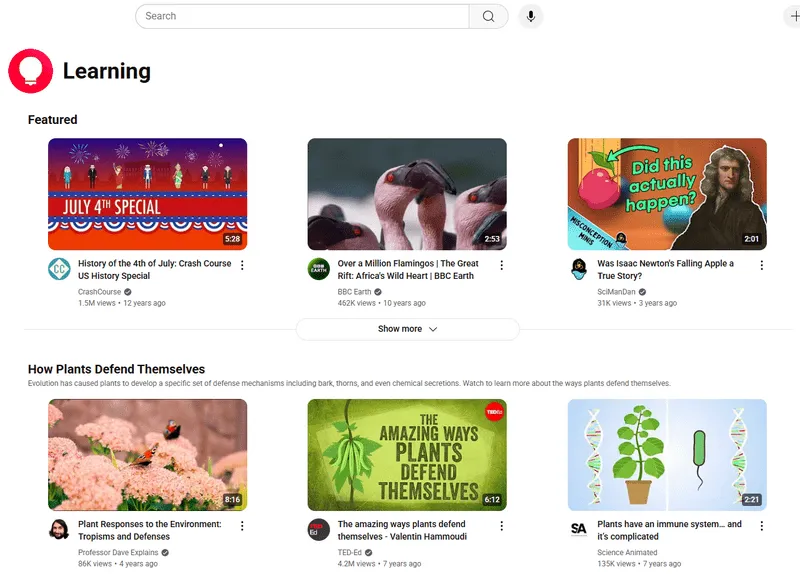Go to Science Animated channel link

[627, 553]
